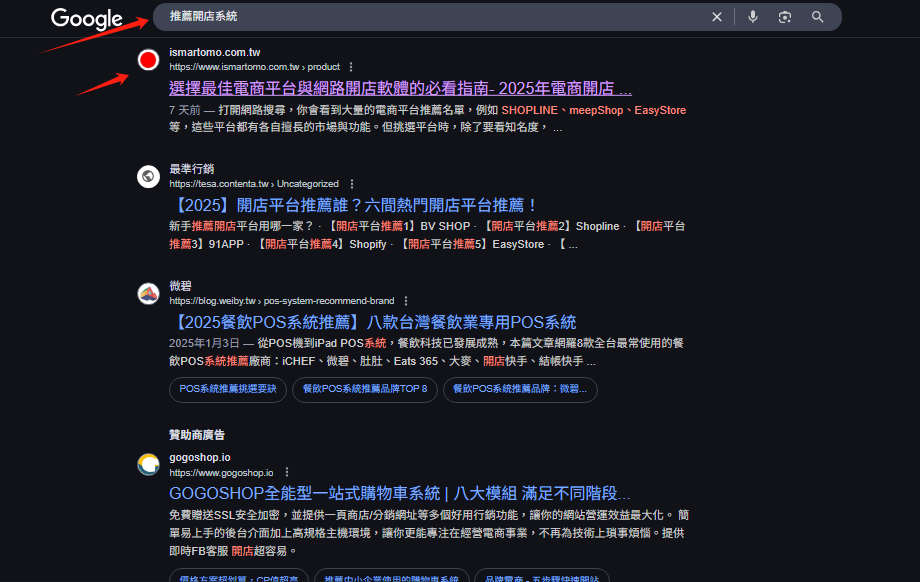The height and width of the screenshot is (582, 920).
Task: Clear the search box text
Action: 716,17
